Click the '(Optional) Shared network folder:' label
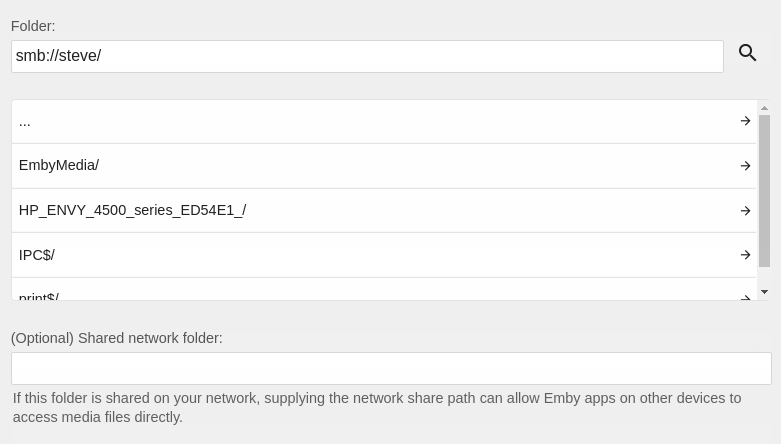Screen dimensions: 781x444 [117, 338]
